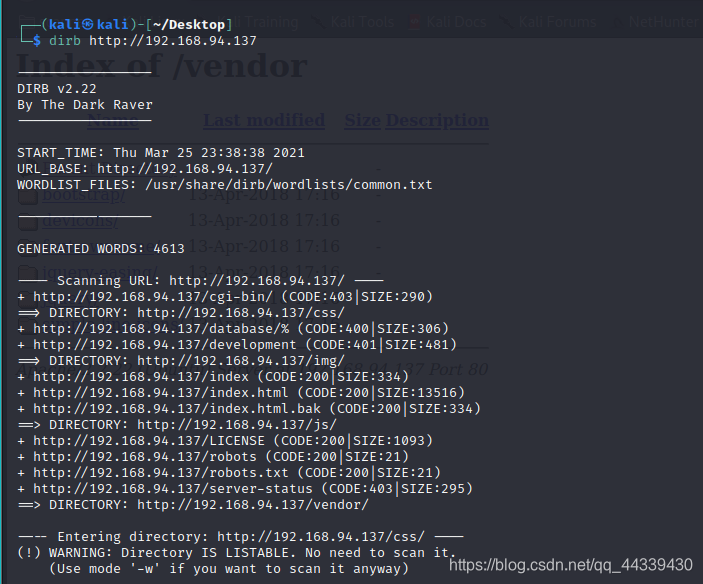Click the bootstrap folder icon
This screenshot has height=584, width=703.
coord(28,196)
